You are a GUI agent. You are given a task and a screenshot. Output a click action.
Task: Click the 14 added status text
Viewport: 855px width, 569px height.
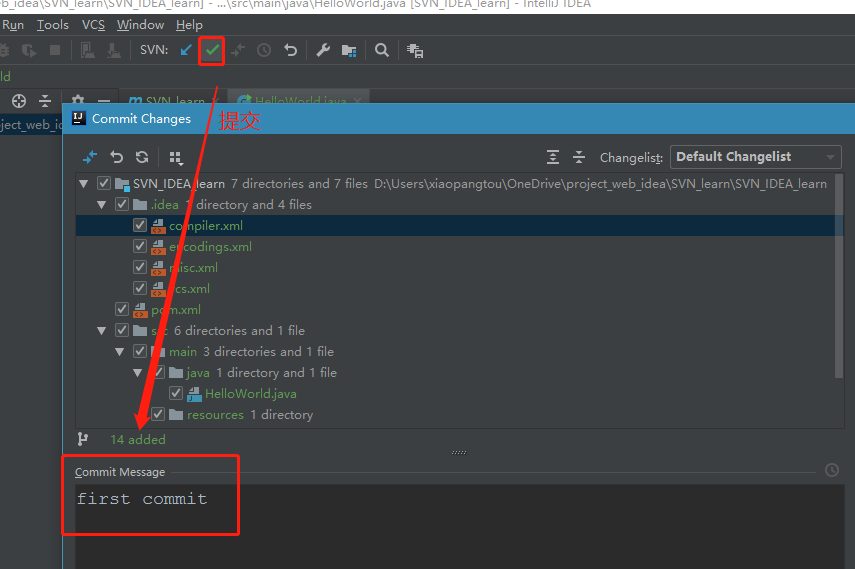point(138,439)
